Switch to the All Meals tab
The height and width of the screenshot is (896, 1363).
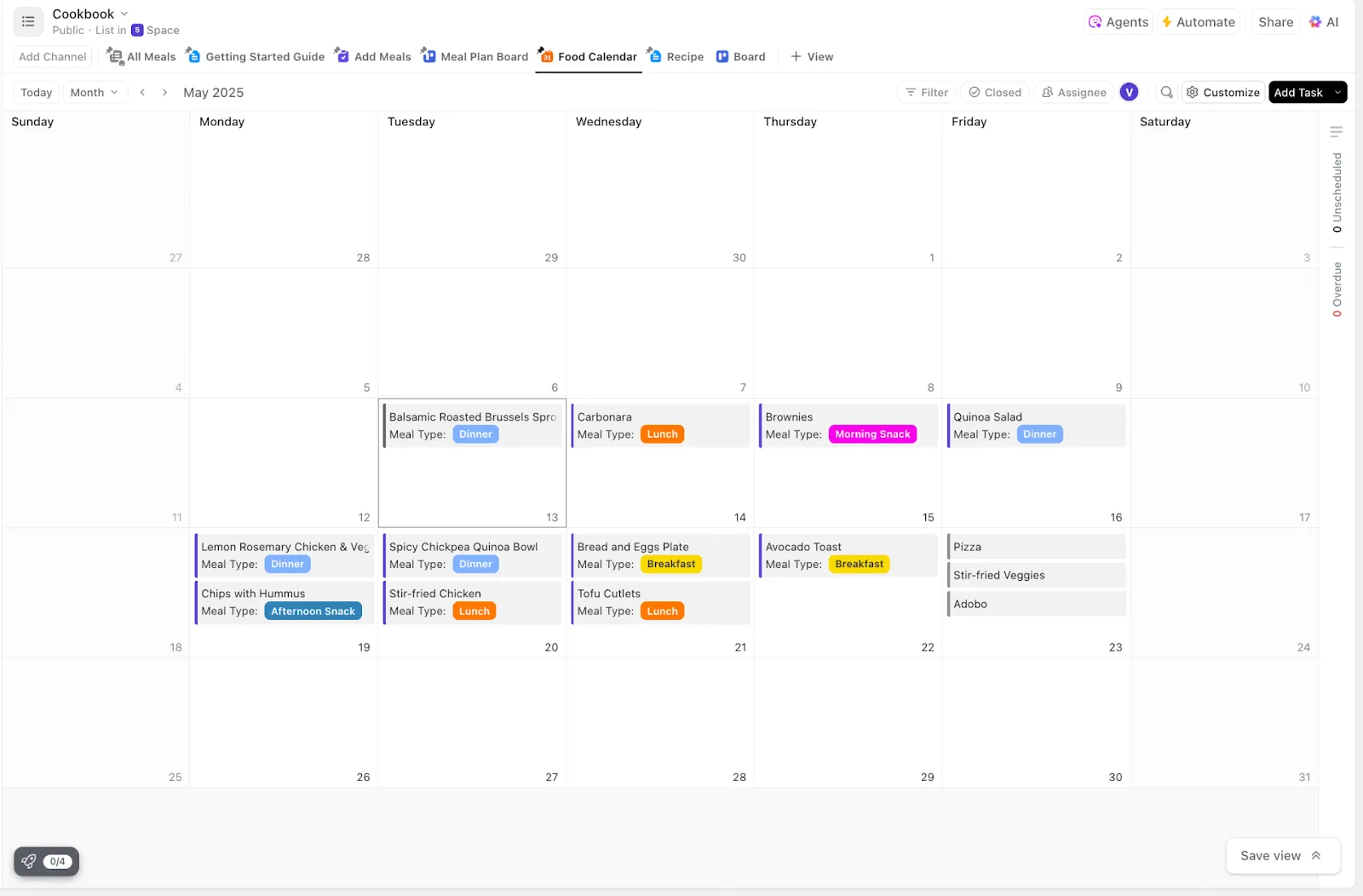click(141, 56)
